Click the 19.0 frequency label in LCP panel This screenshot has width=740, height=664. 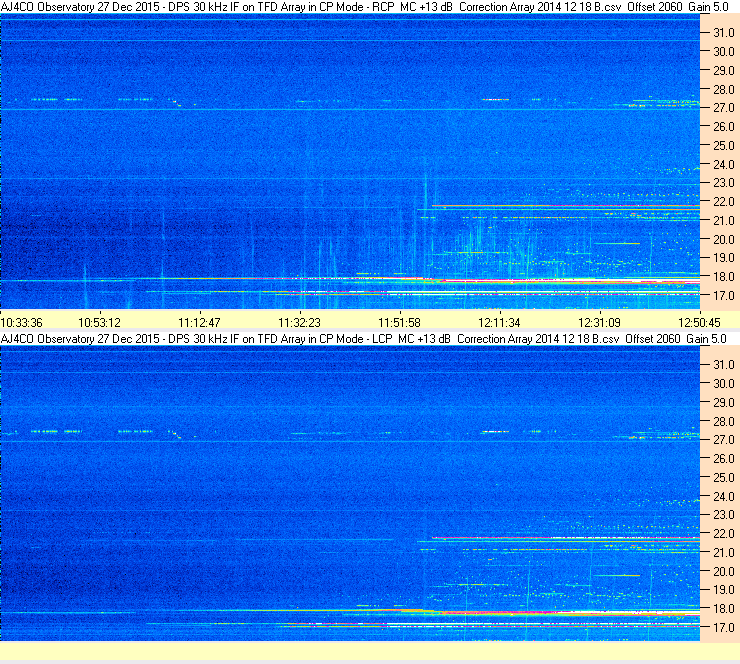[724, 590]
